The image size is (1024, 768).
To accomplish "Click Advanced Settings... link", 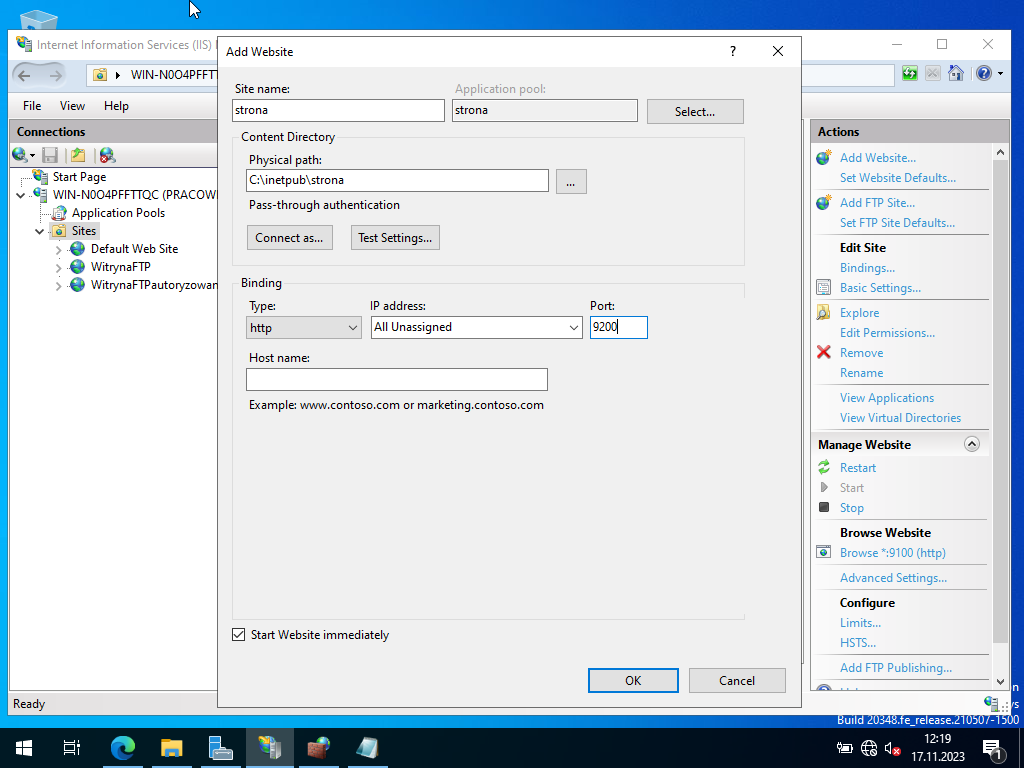I will pos(893,578).
